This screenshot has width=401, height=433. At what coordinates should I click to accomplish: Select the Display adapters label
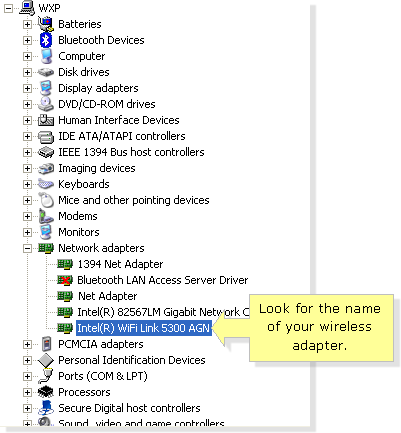click(x=98, y=88)
